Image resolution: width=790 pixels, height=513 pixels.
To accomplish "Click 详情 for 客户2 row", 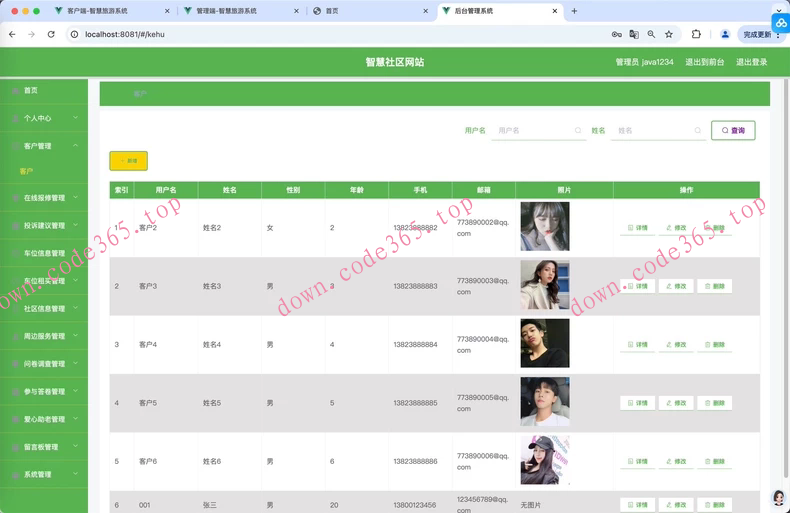I will [637, 228].
